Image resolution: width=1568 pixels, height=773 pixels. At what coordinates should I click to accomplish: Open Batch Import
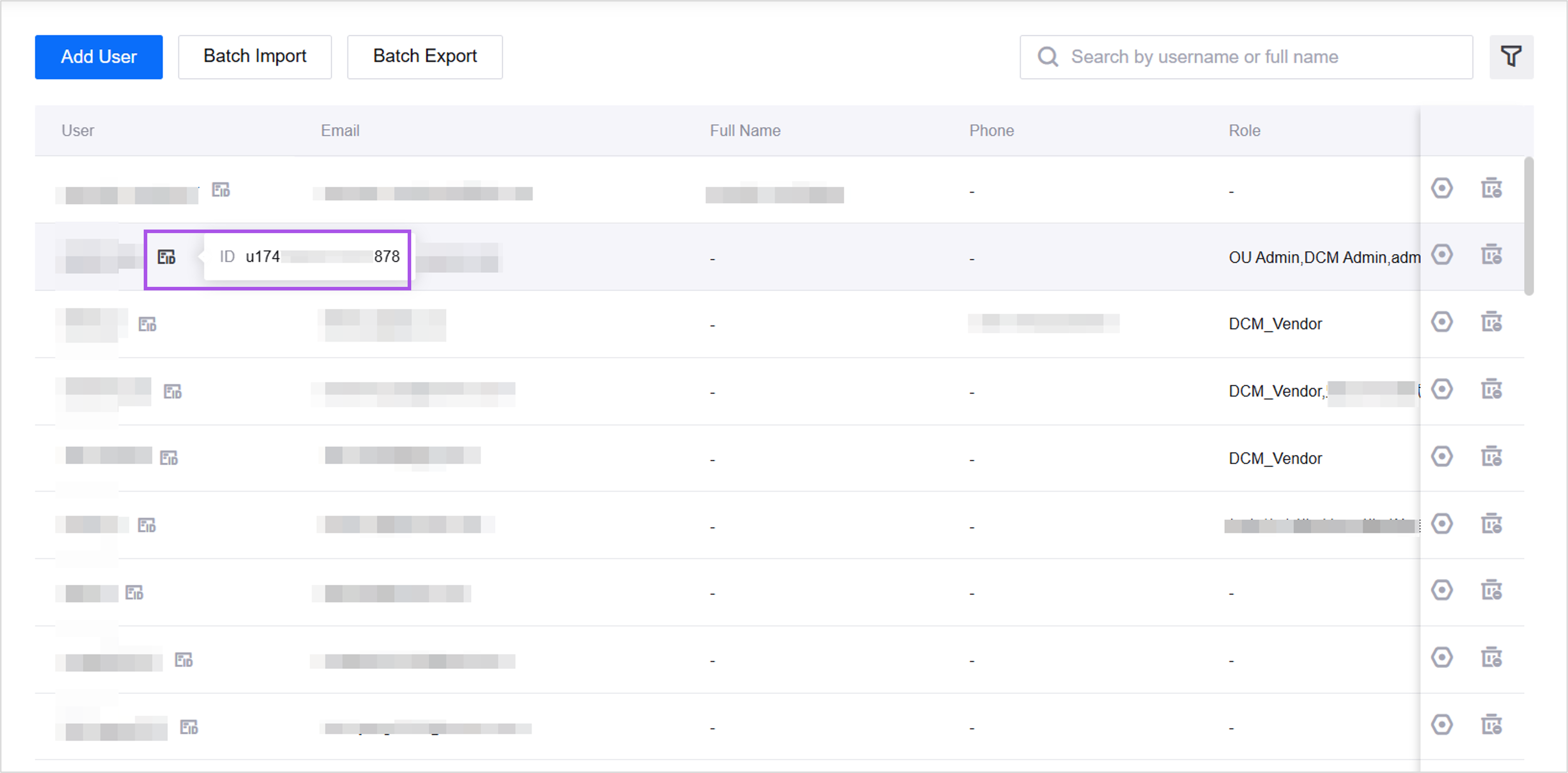pos(254,57)
